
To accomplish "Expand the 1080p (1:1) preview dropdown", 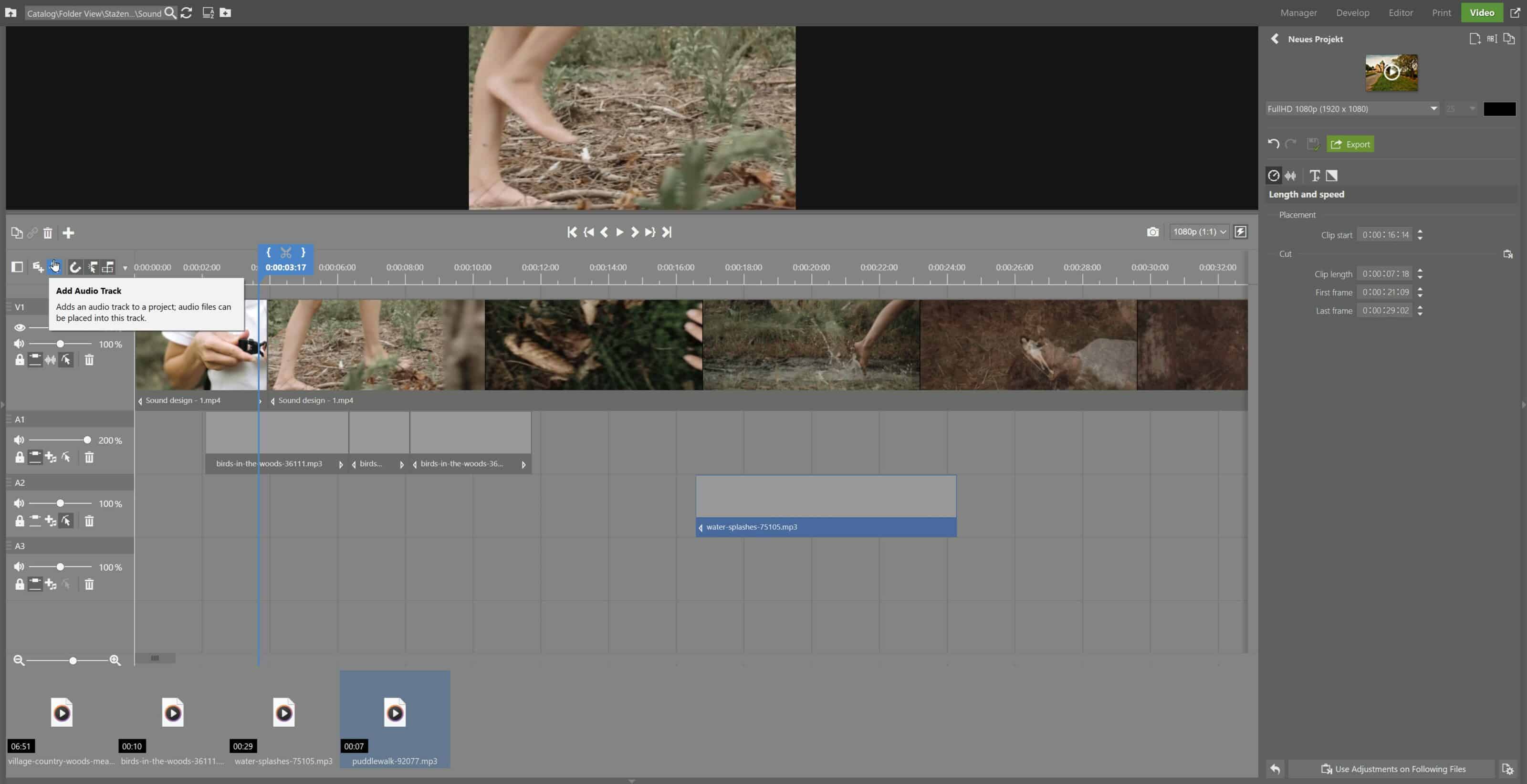I will click(1199, 232).
